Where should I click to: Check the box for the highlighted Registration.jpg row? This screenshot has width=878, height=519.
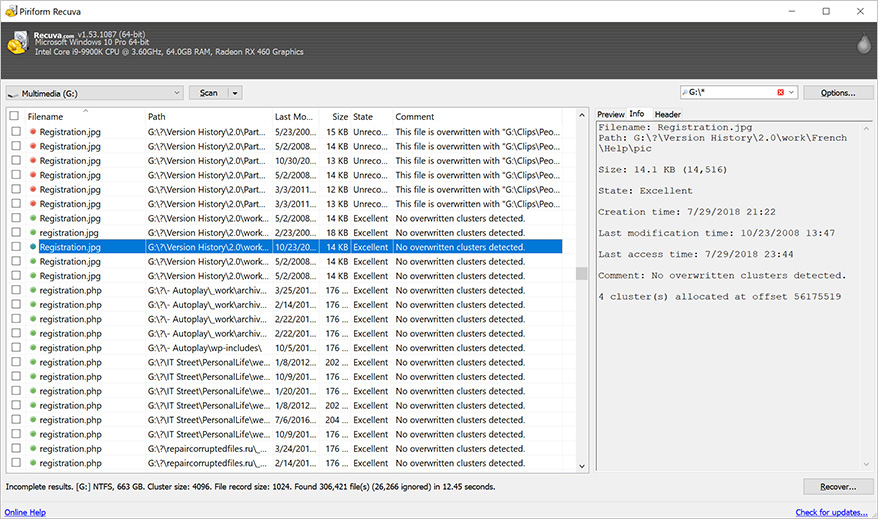click(16, 247)
